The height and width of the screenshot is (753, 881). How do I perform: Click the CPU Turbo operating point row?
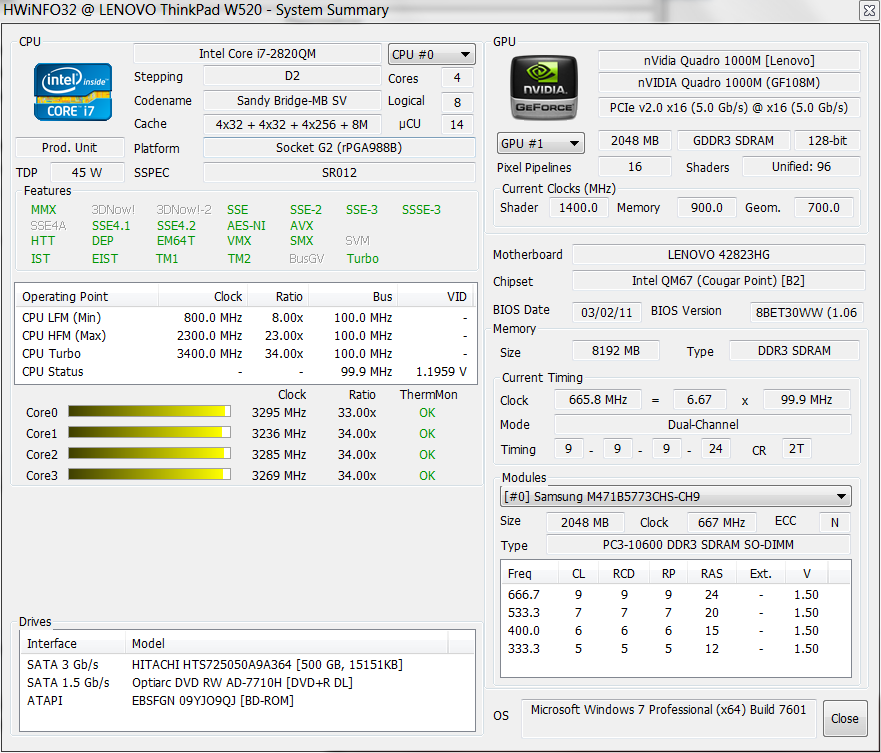(x=245, y=354)
